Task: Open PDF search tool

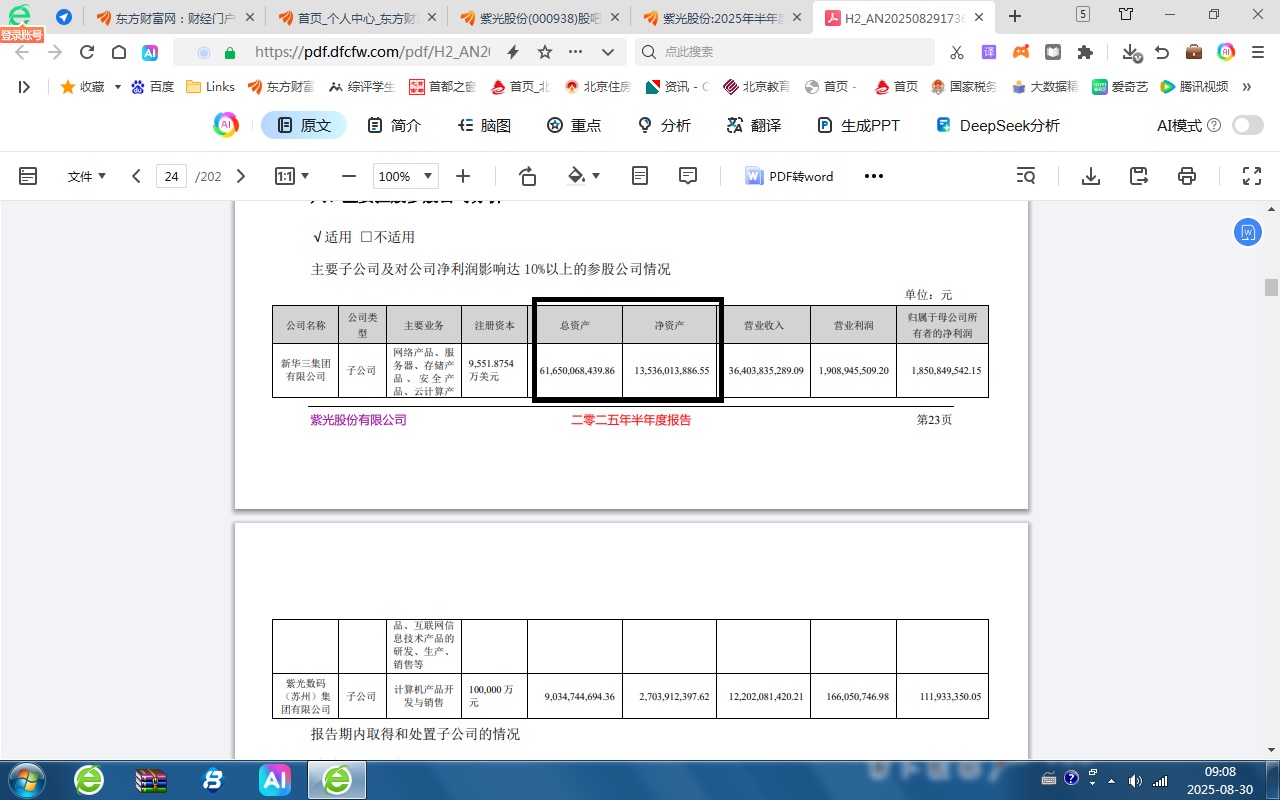Action: coord(1026,176)
